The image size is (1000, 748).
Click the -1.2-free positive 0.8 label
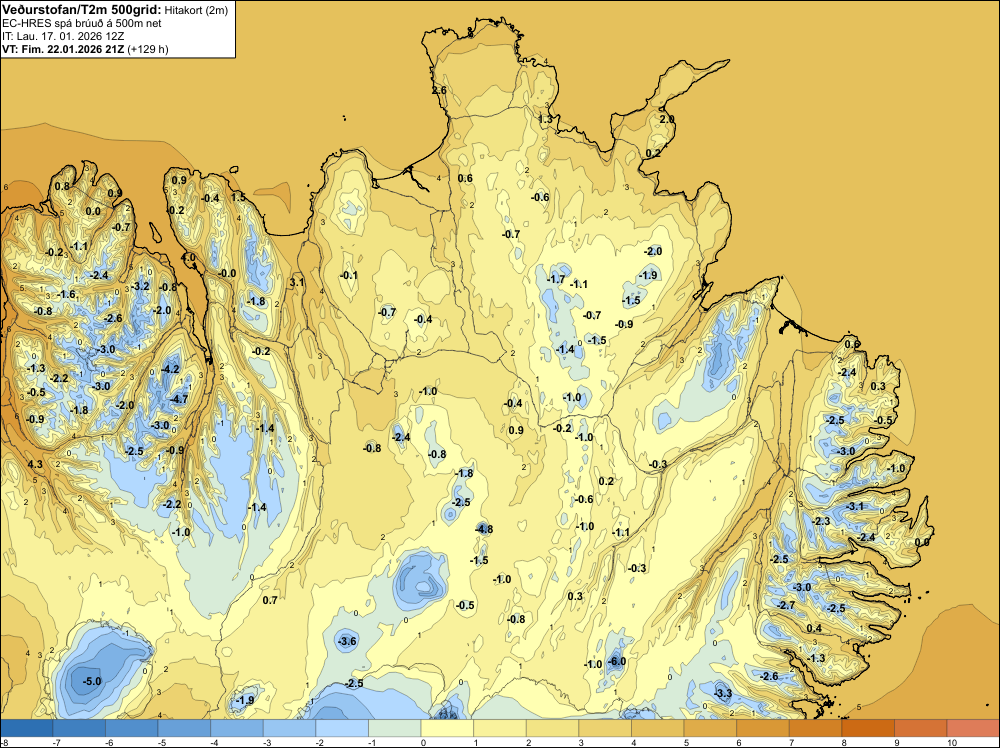tap(62, 186)
